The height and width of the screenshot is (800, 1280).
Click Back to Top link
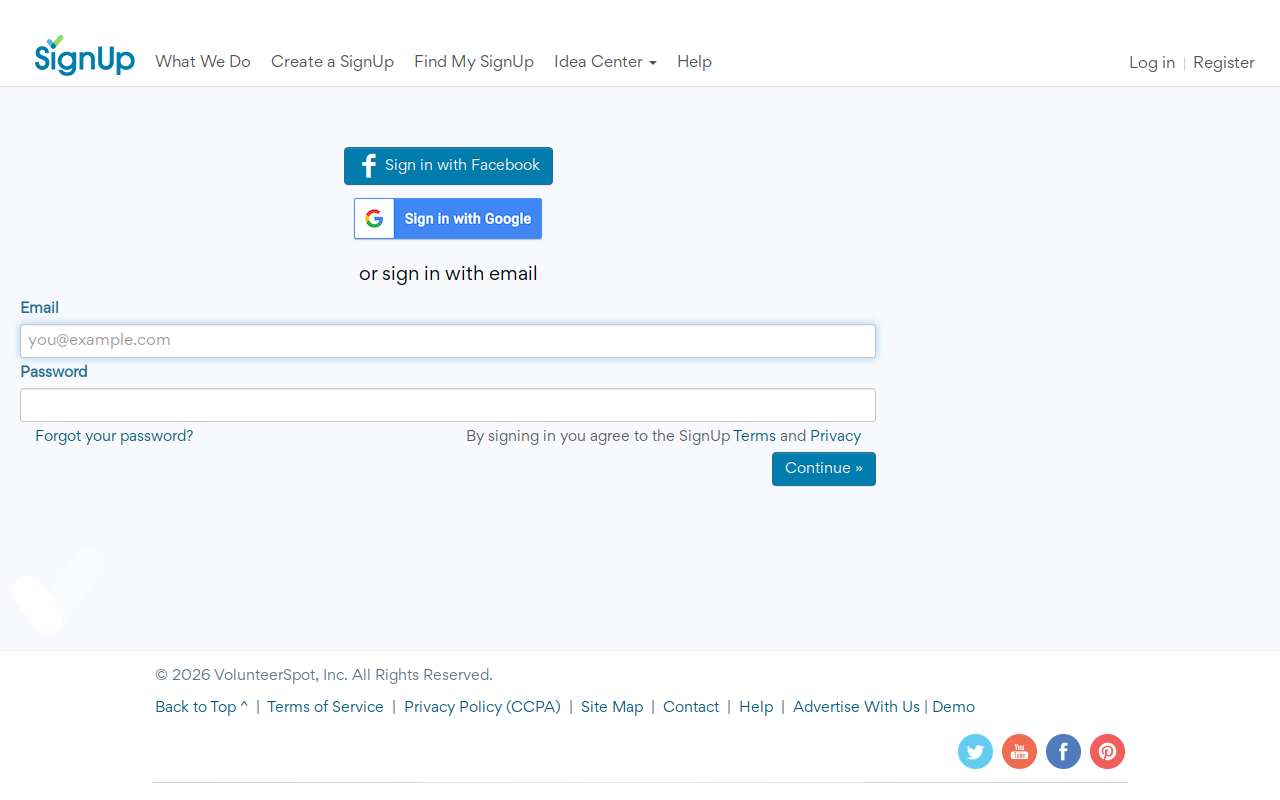coord(201,707)
